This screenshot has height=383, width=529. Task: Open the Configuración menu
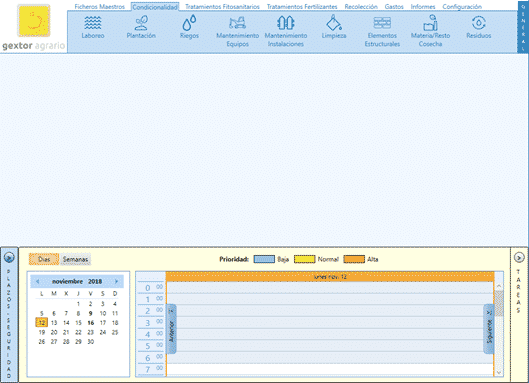(462, 6)
